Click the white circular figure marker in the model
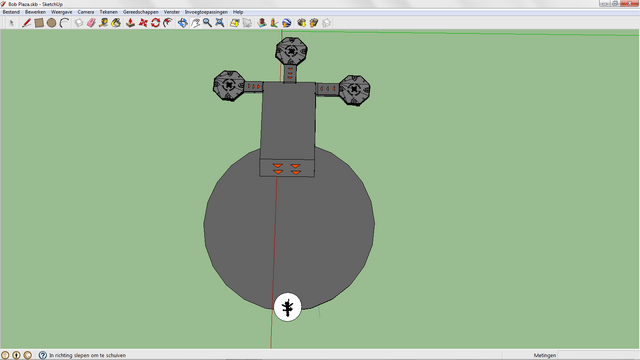This screenshot has width=640, height=360. [x=287, y=307]
